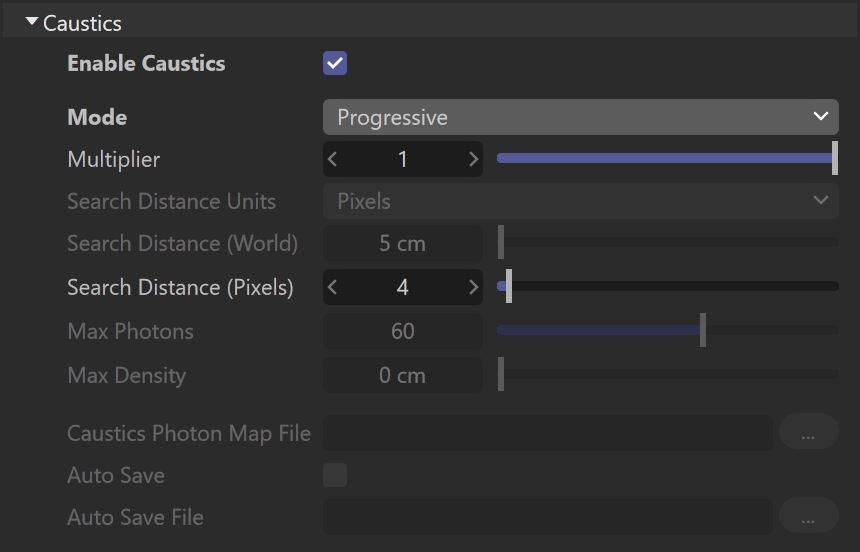Click the Caustics Photon Map File path field
Viewport: 860px width, 552px height.
[x=548, y=433]
